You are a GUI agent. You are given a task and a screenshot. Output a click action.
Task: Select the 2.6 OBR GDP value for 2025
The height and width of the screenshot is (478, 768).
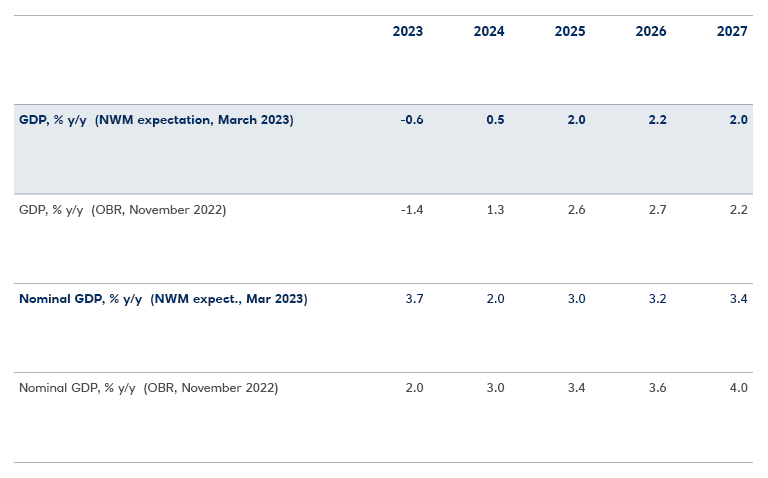point(576,210)
